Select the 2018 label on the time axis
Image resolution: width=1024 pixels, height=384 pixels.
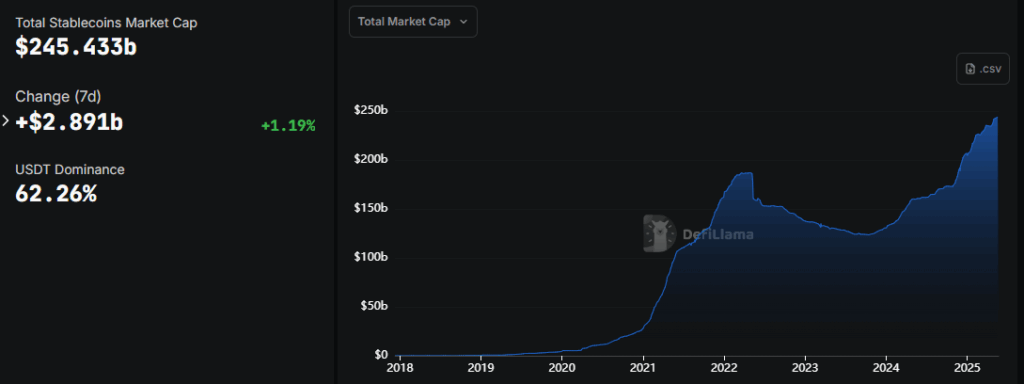[400, 368]
